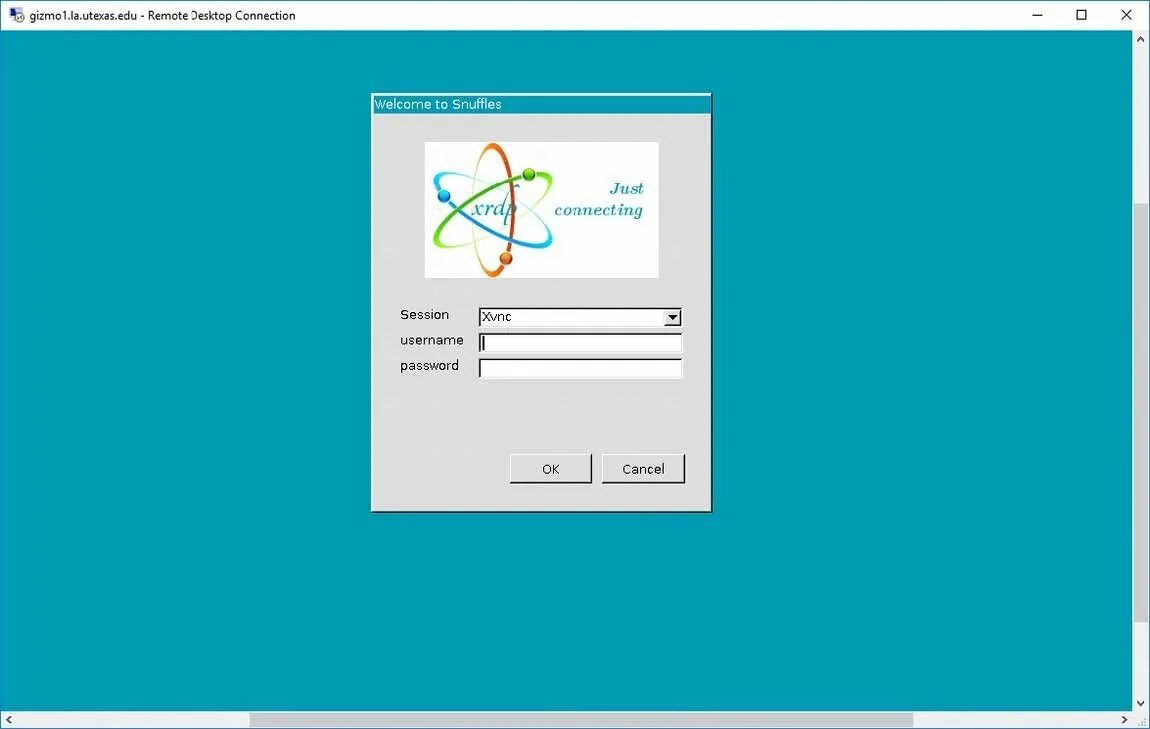Click the xrdp logo image
This screenshot has height=729, width=1150.
[541, 210]
